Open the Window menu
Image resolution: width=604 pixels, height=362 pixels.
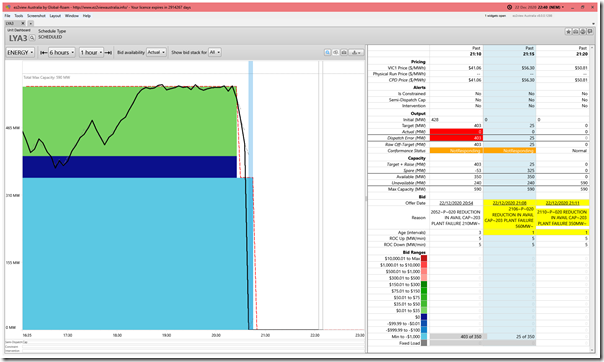pos(72,16)
